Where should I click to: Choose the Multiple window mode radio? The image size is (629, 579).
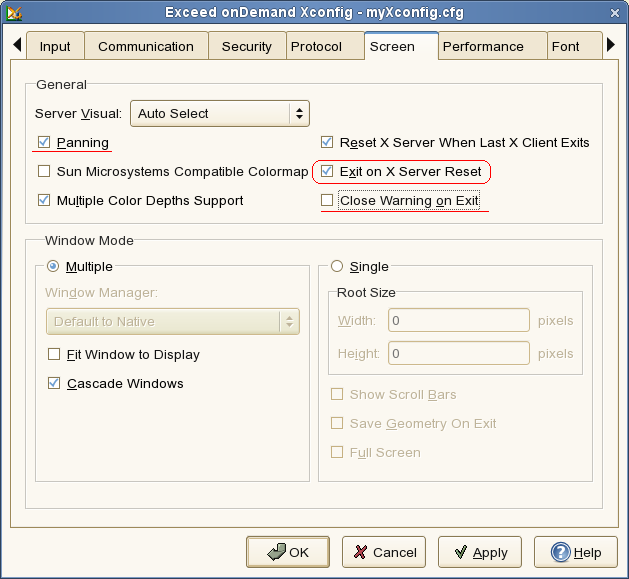coord(53,267)
